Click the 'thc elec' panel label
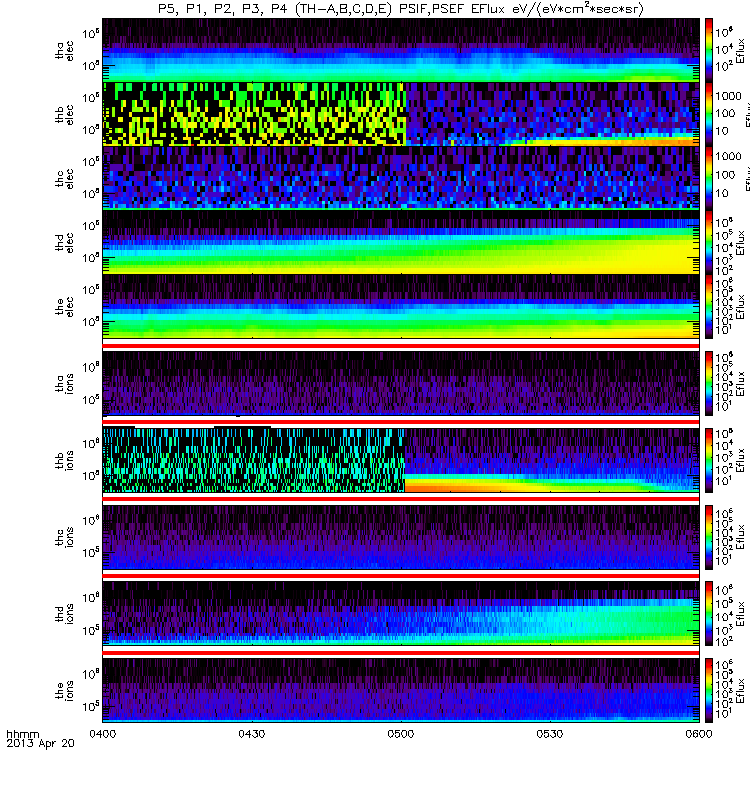Viewport: 750px width, 800px height. (64, 179)
